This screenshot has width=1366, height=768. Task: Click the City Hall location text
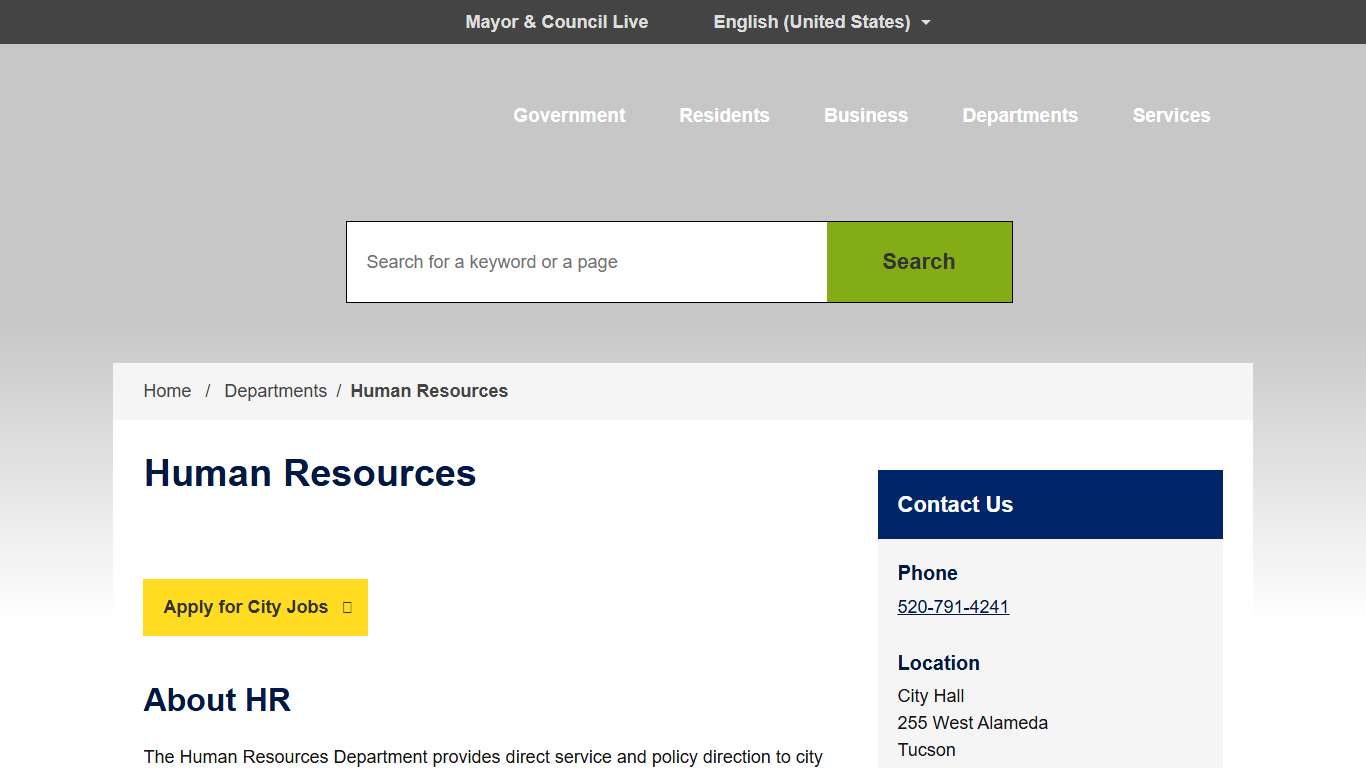pyautogui.click(x=929, y=695)
